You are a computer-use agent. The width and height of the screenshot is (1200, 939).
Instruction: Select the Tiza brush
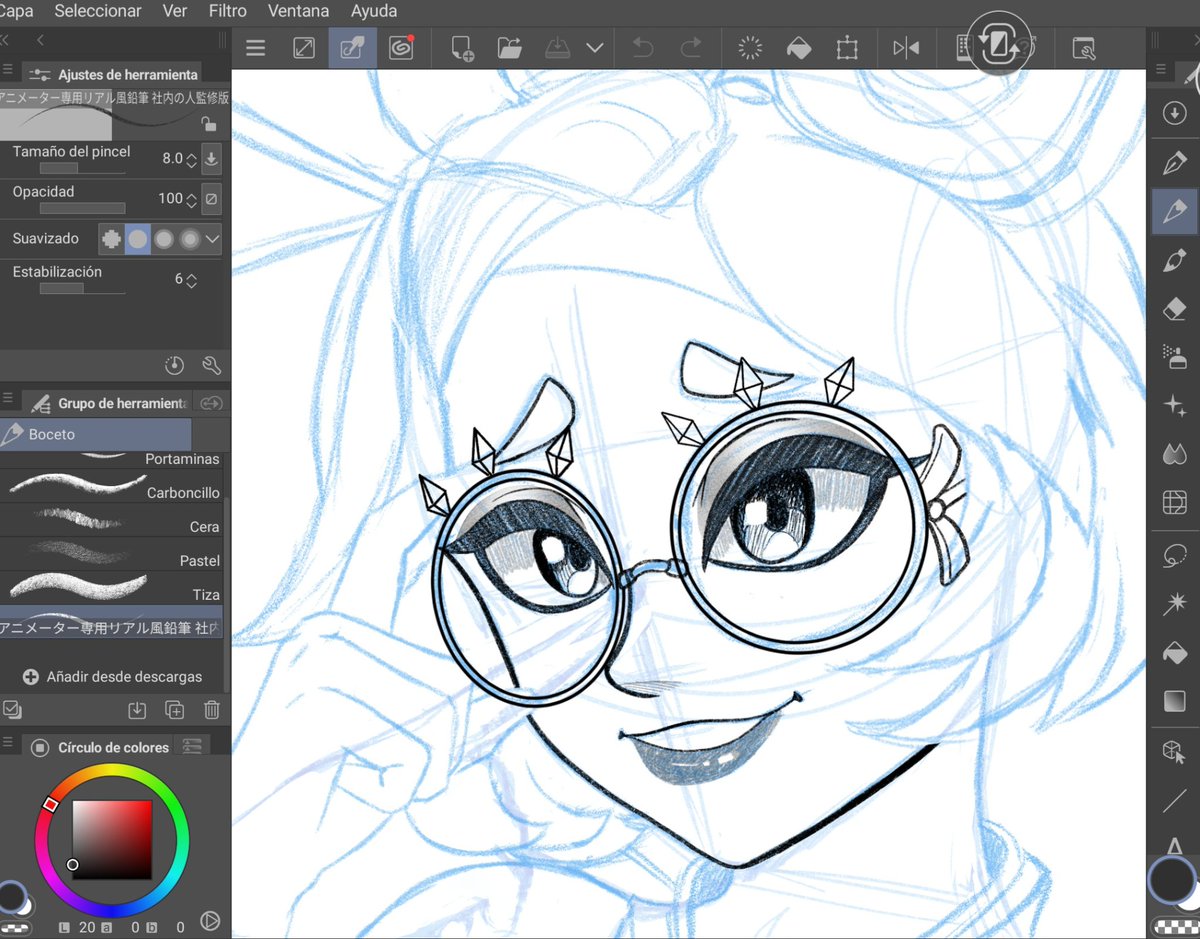pyautogui.click(x=111, y=589)
